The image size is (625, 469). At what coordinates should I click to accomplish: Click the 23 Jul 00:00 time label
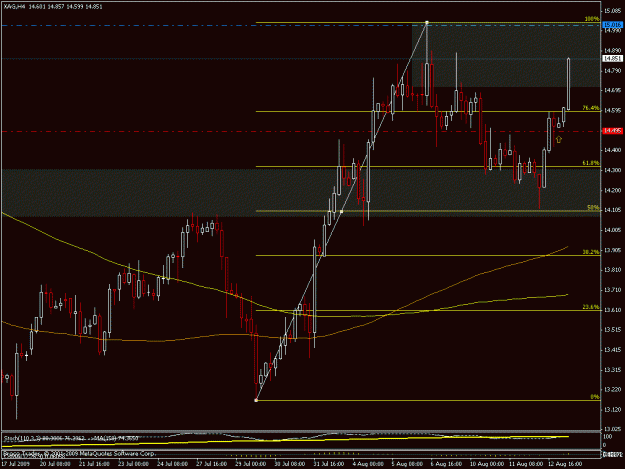tap(133, 464)
